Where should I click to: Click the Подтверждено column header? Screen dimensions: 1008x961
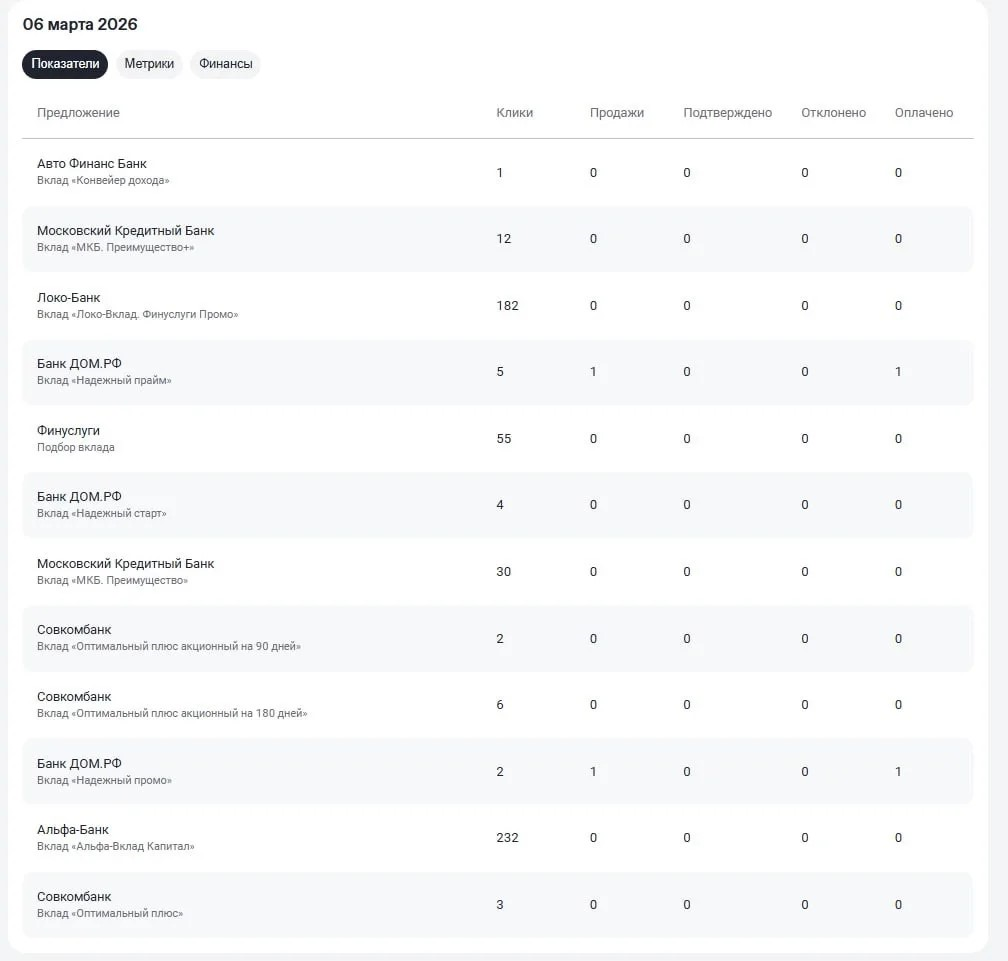[x=727, y=112]
